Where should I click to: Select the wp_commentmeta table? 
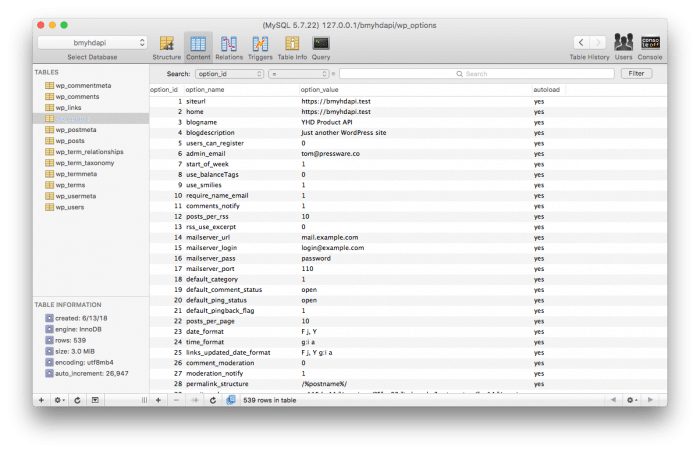coord(83,85)
